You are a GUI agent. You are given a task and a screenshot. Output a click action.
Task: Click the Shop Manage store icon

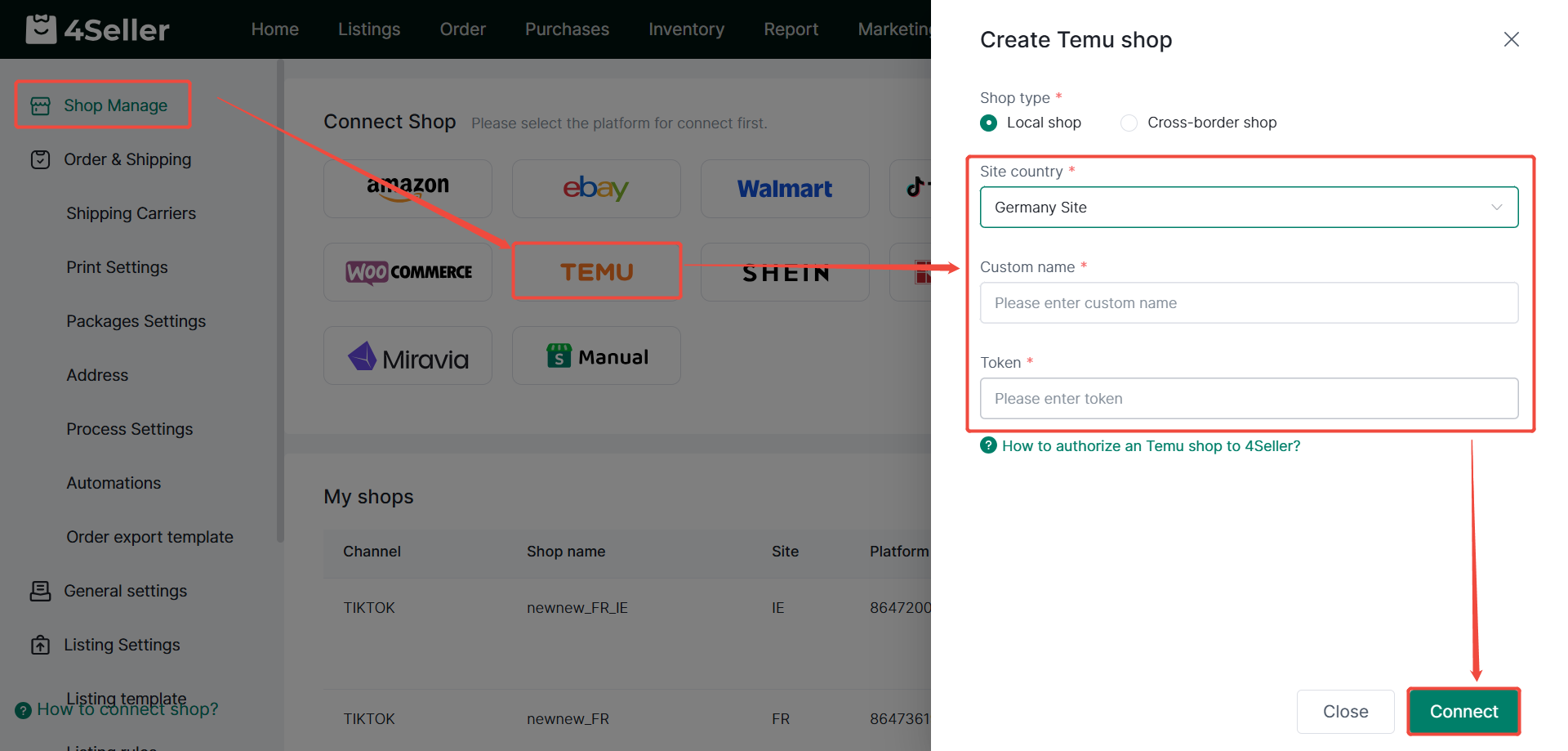[x=40, y=105]
